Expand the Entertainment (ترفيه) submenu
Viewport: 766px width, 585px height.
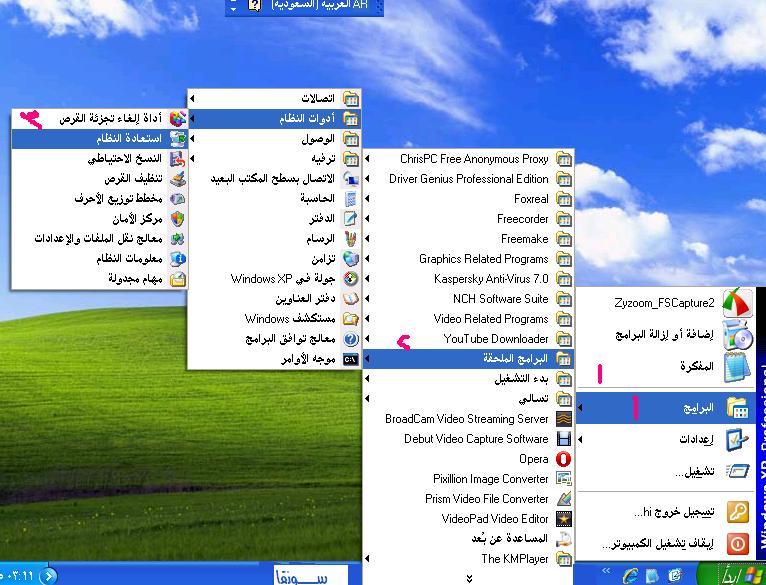[275, 158]
